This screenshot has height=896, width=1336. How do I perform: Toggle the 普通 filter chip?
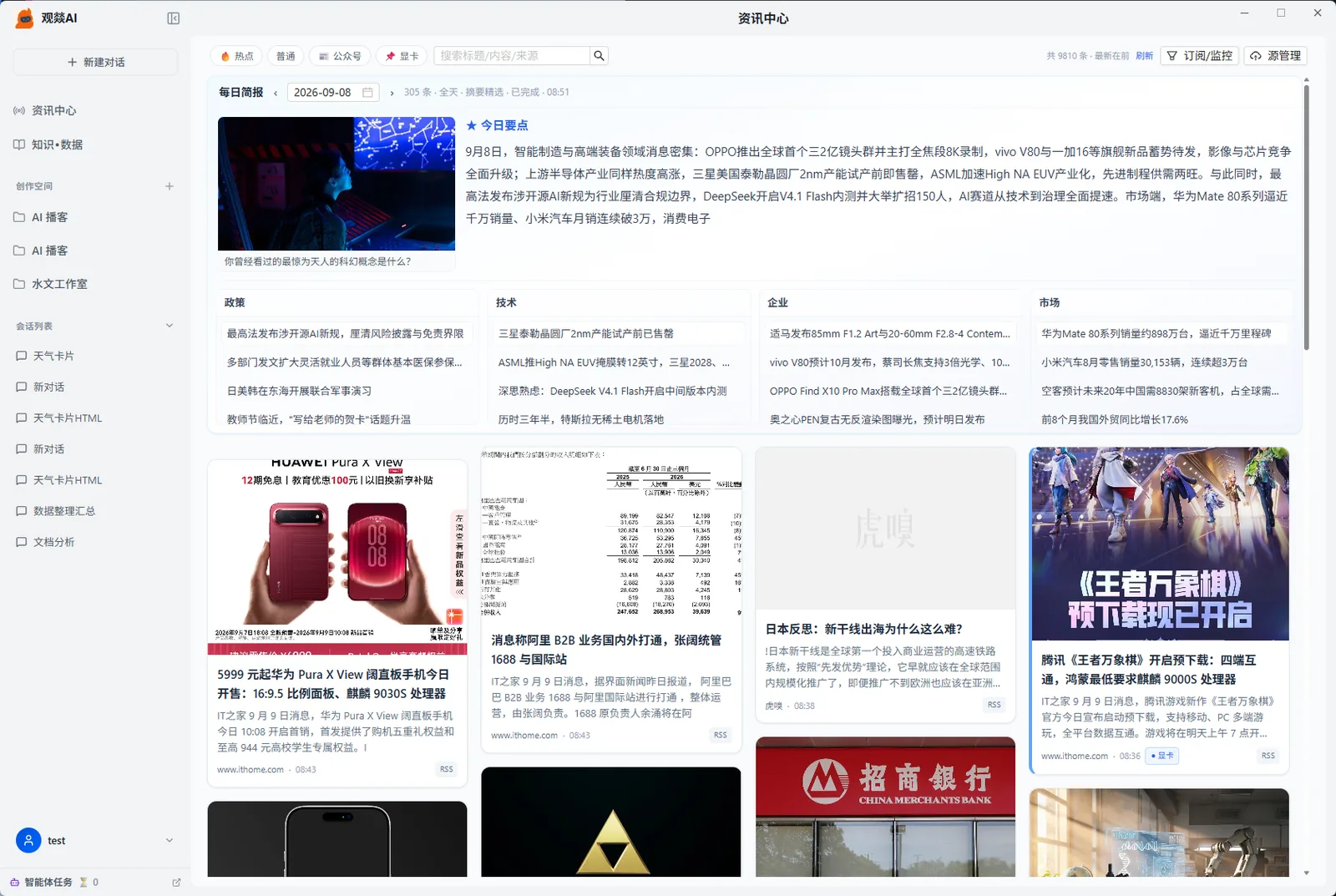[x=286, y=56]
